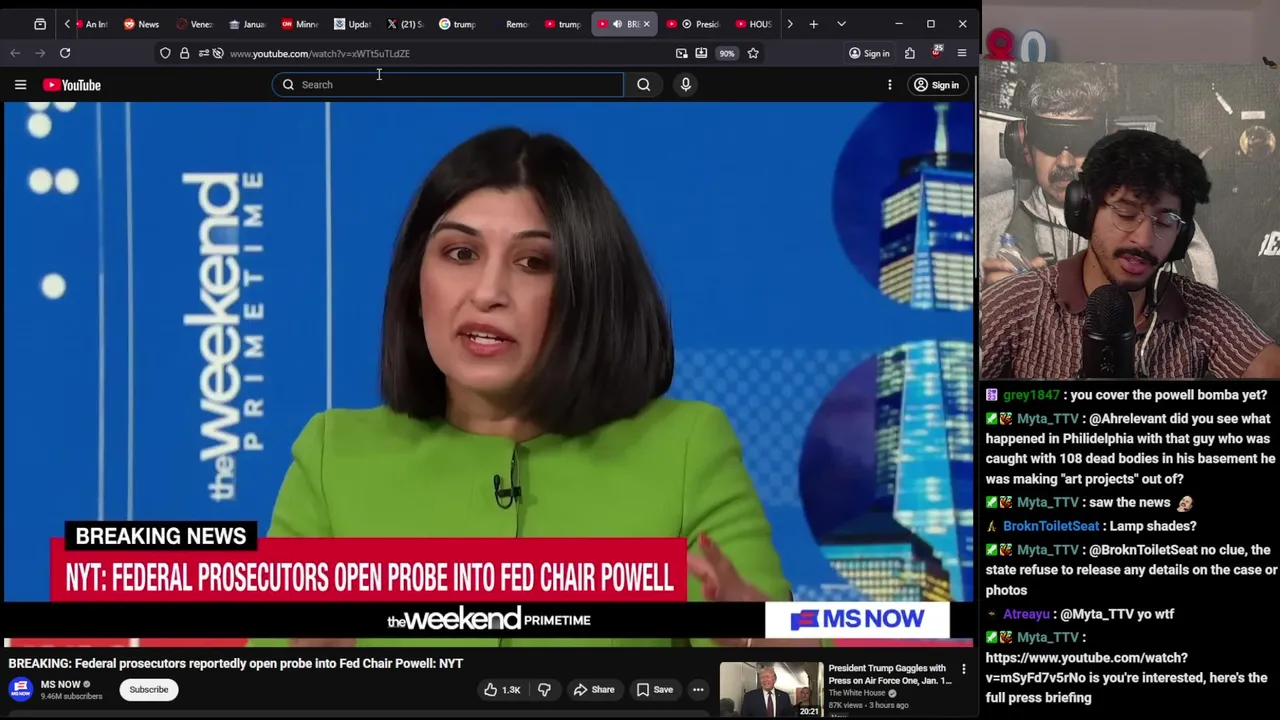
Task: Switch to the Google trump tab
Action: click(457, 24)
